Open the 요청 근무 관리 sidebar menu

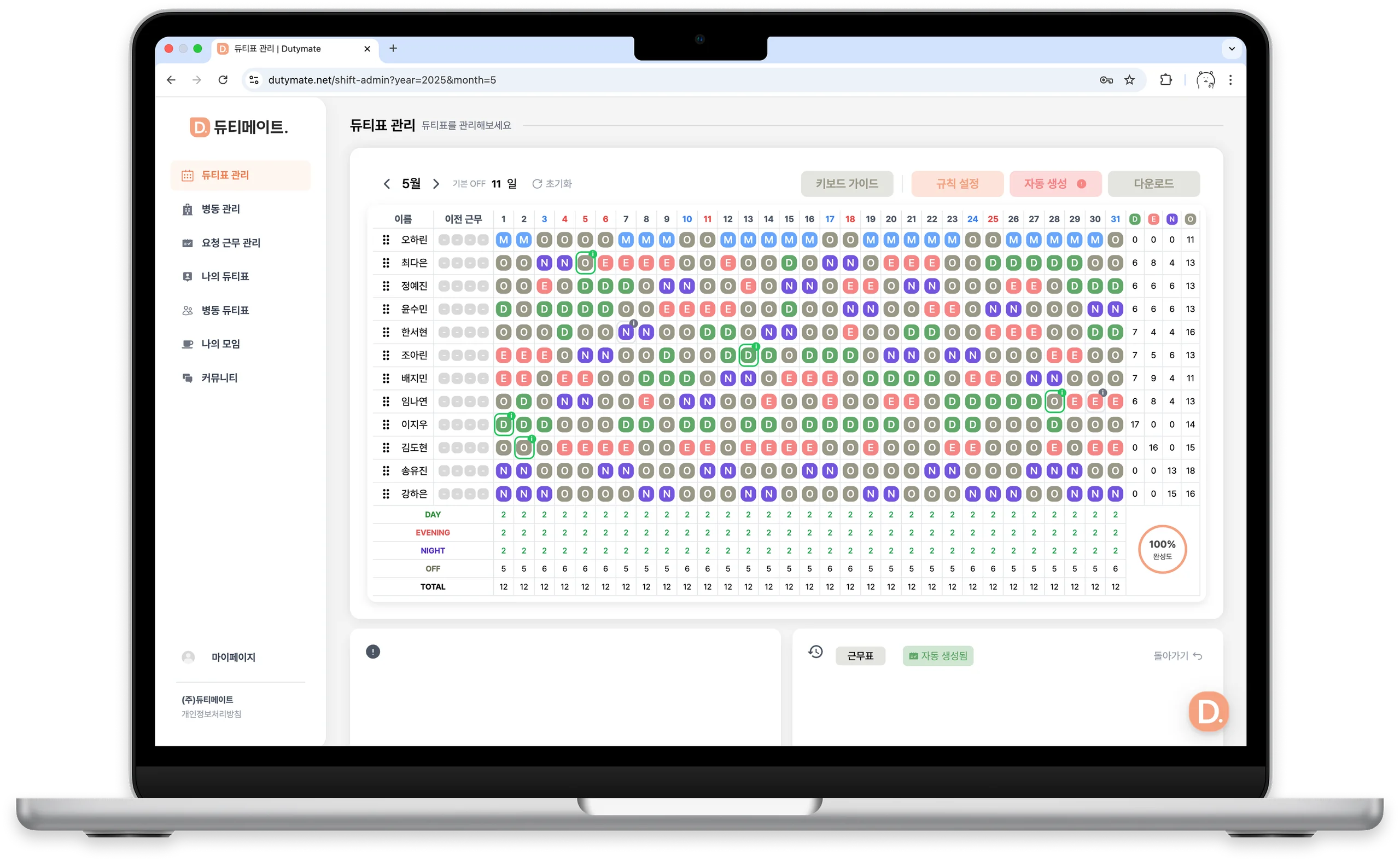[x=240, y=242]
